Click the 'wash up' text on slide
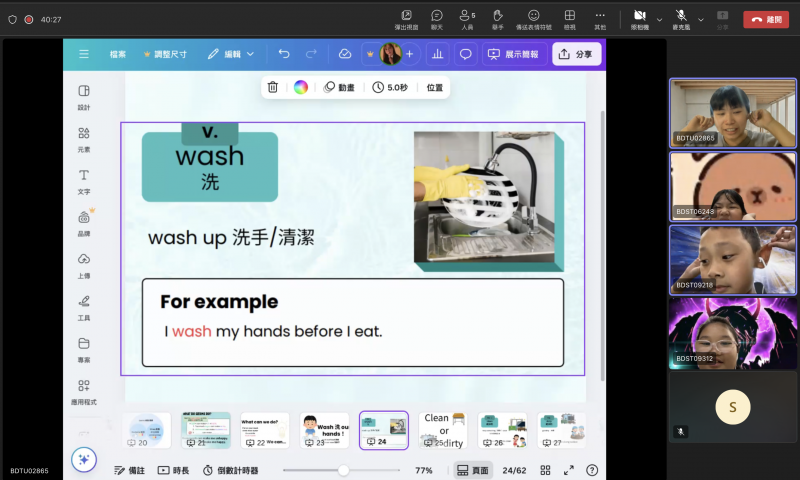Image resolution: width=800 pixels, height=480 pixels. click(x=231, y=238)
